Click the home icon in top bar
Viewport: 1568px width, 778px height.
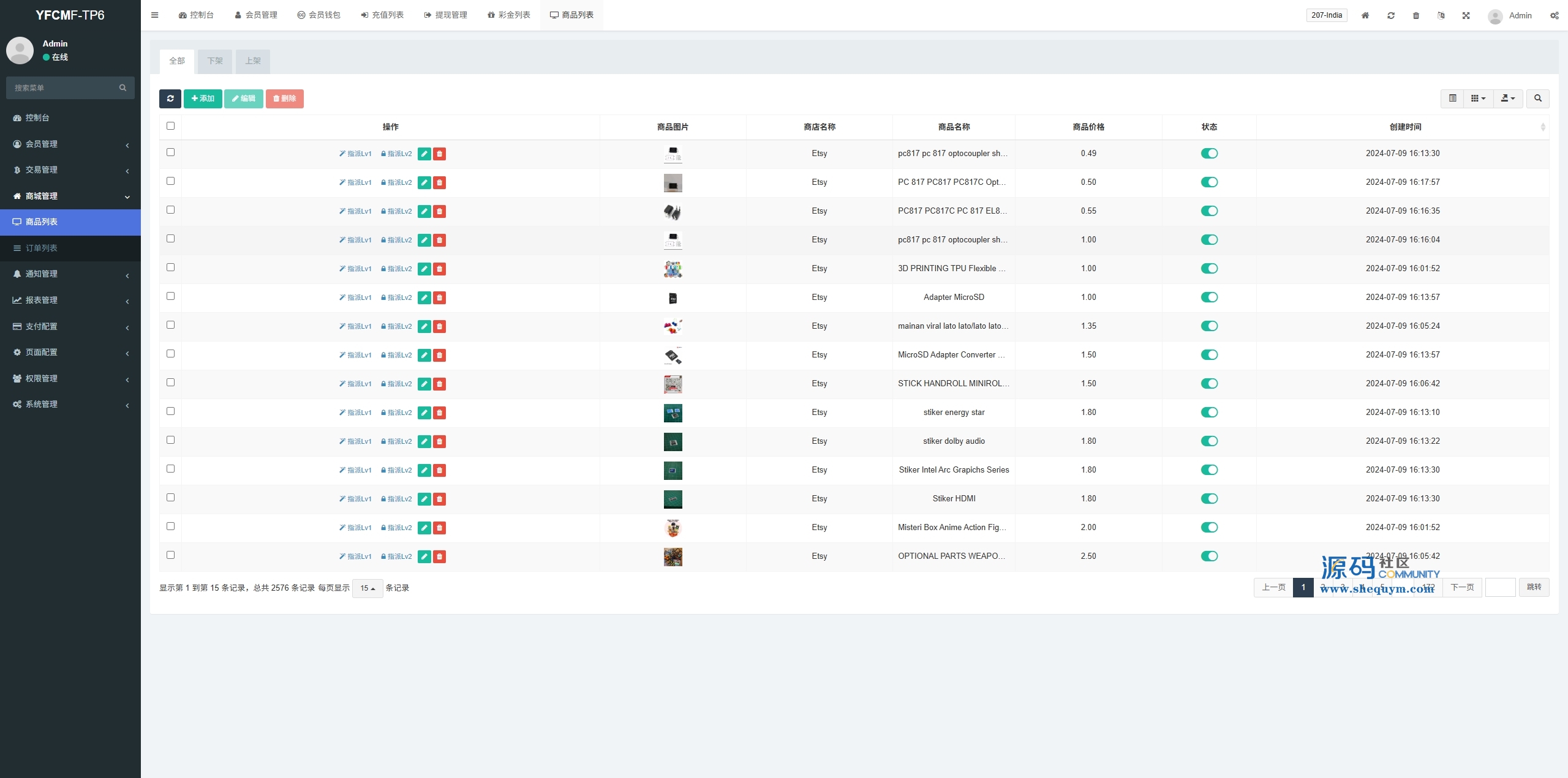click(1365, 15)
